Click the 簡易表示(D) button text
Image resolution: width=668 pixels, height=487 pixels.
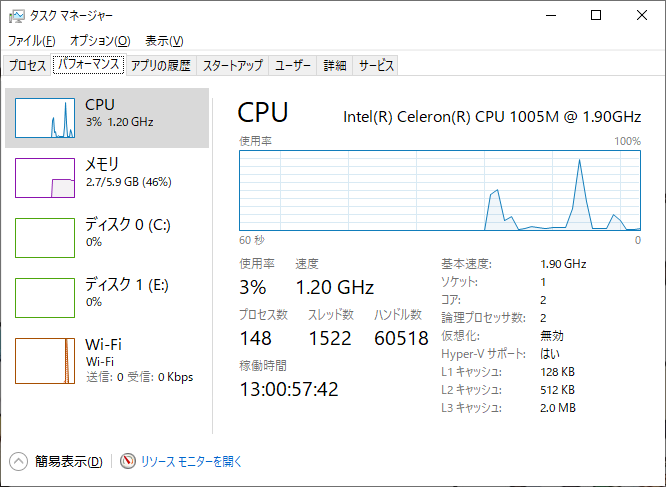[68, 461]
